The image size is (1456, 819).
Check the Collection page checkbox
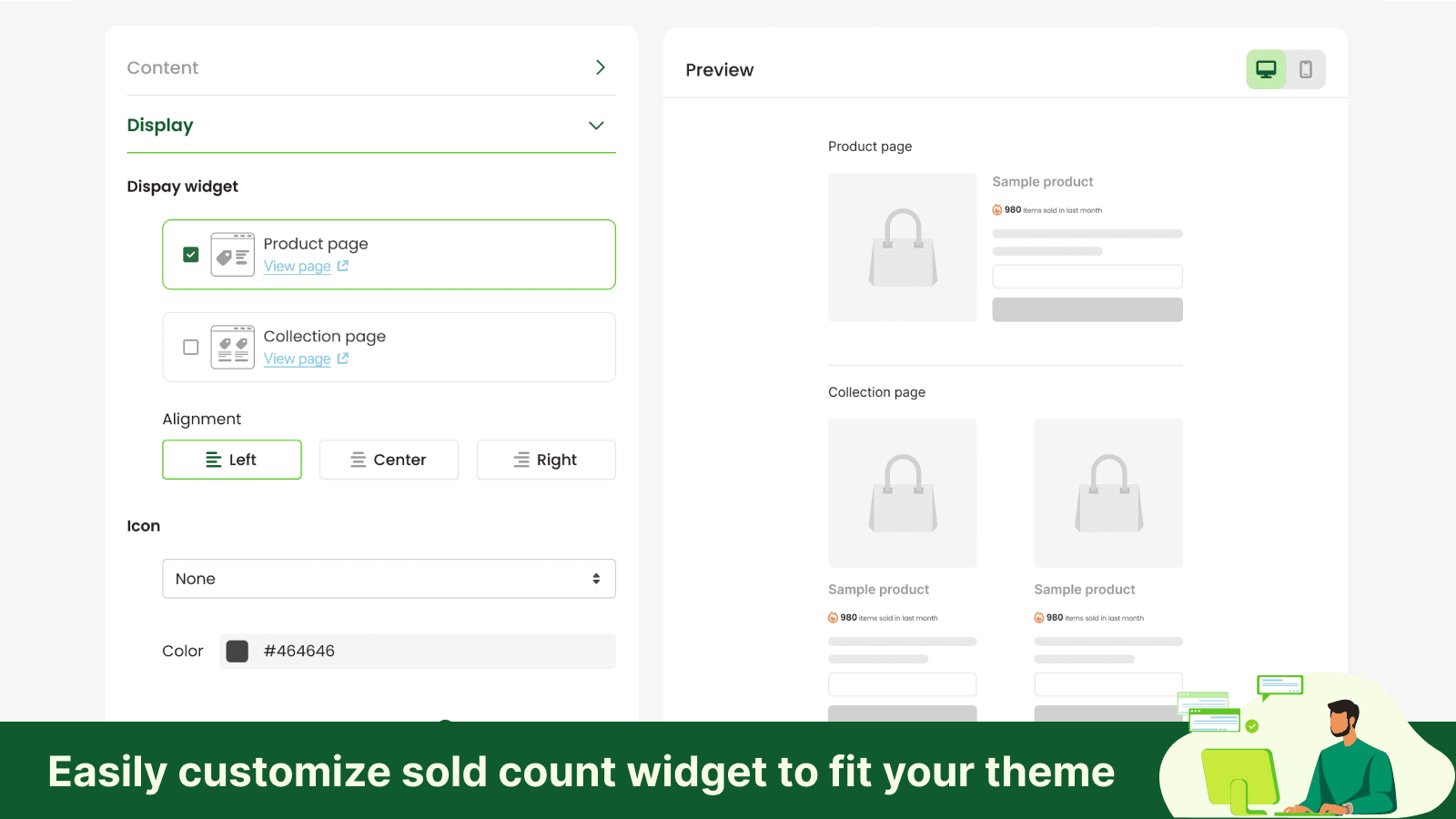click(x=191, y=347)
